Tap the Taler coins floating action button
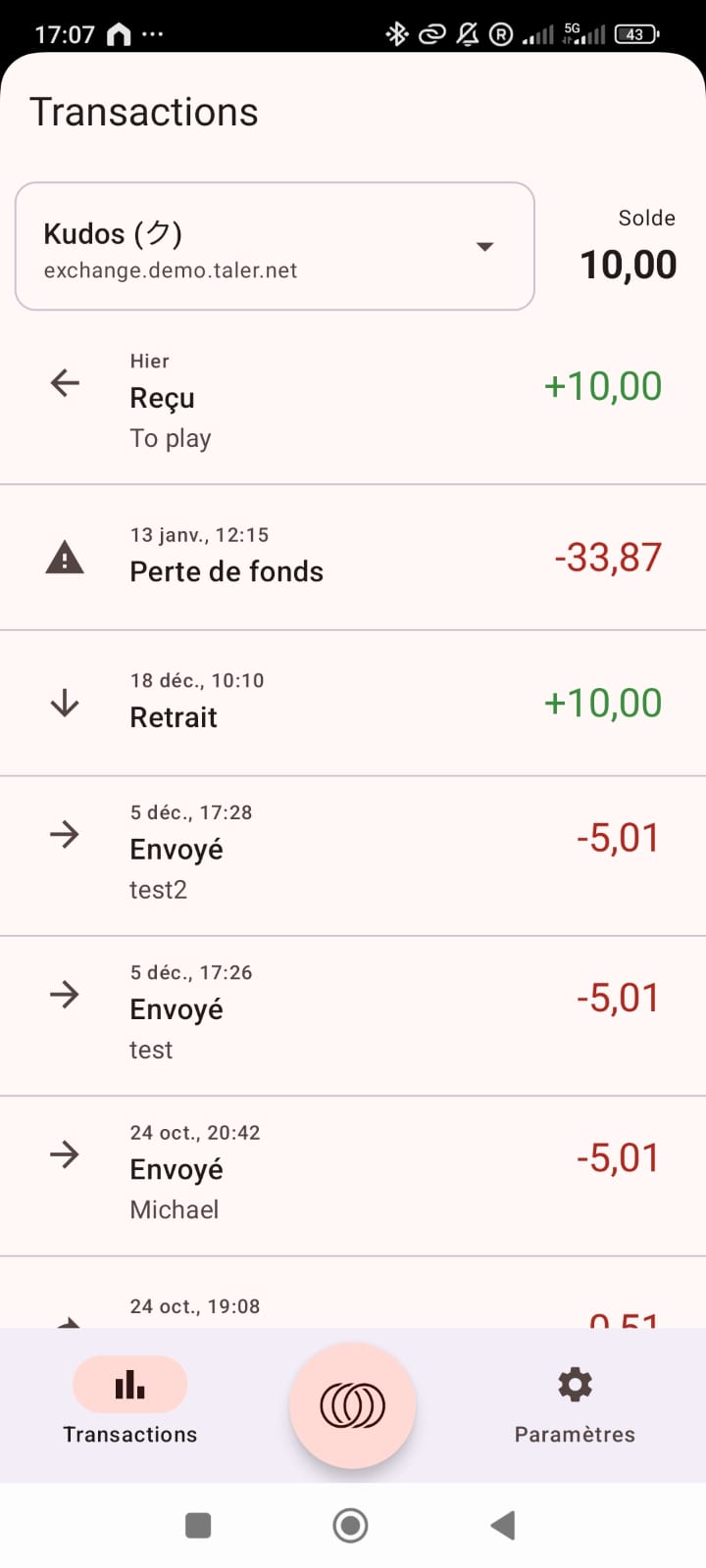706x1568 pixels. 352,1406
